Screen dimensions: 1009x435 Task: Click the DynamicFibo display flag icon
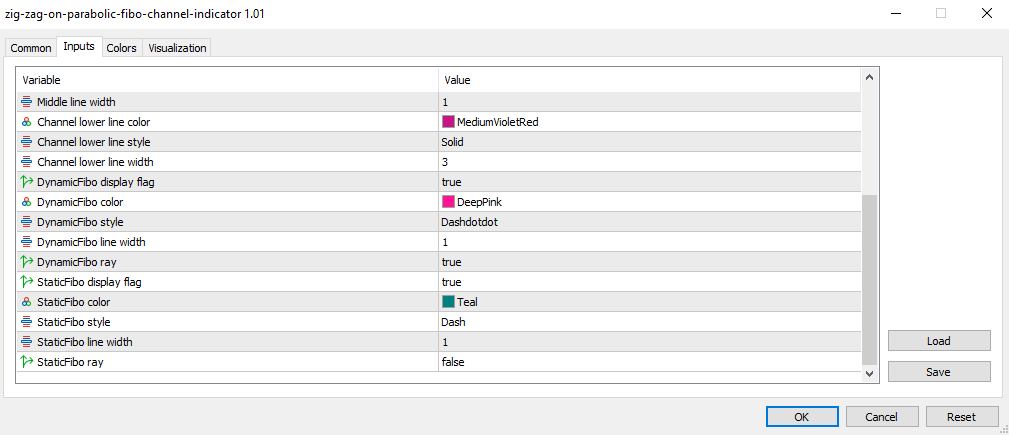(27, 182)
